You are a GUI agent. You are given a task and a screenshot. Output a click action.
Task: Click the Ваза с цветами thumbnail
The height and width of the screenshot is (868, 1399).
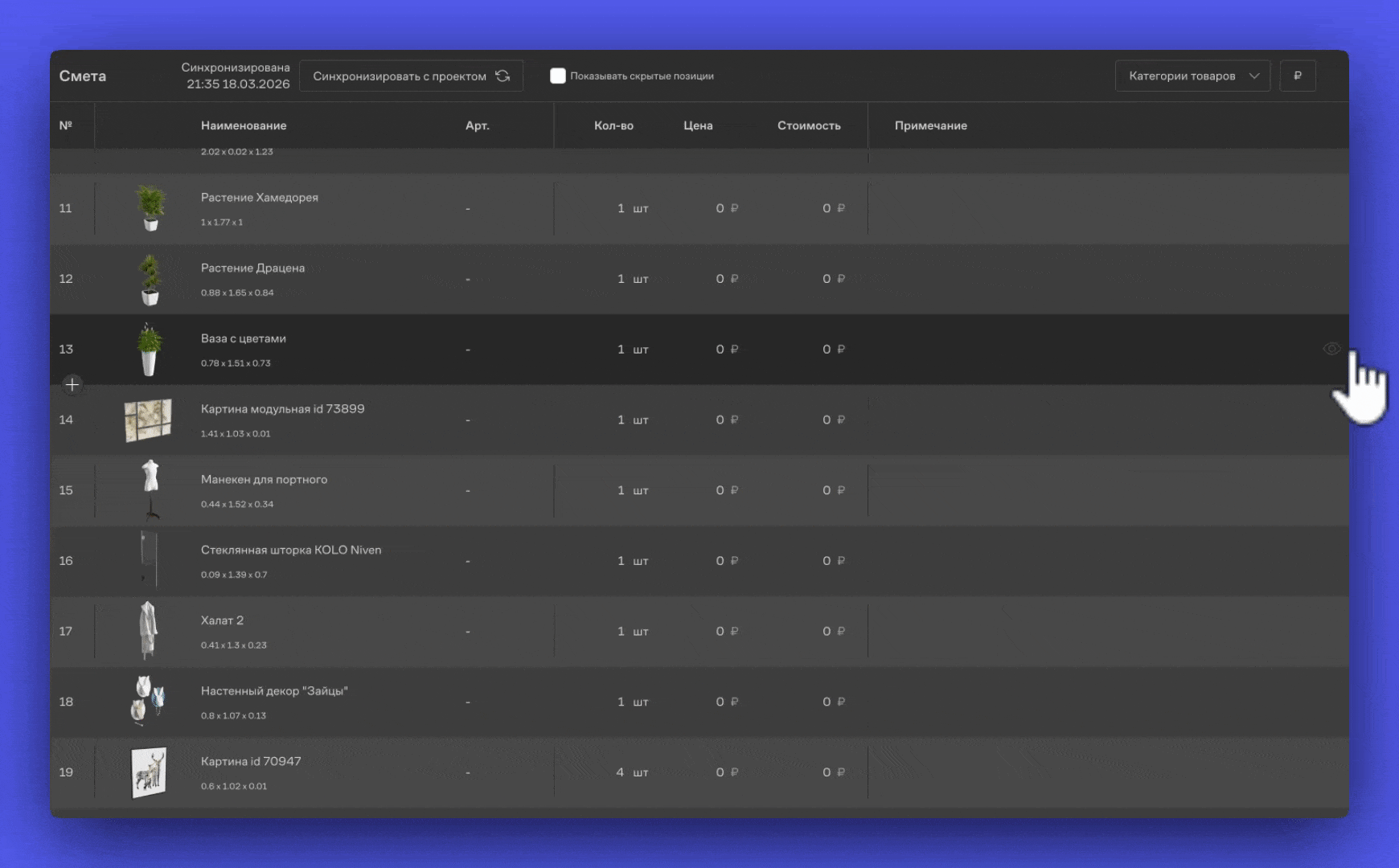coord(150,350)
